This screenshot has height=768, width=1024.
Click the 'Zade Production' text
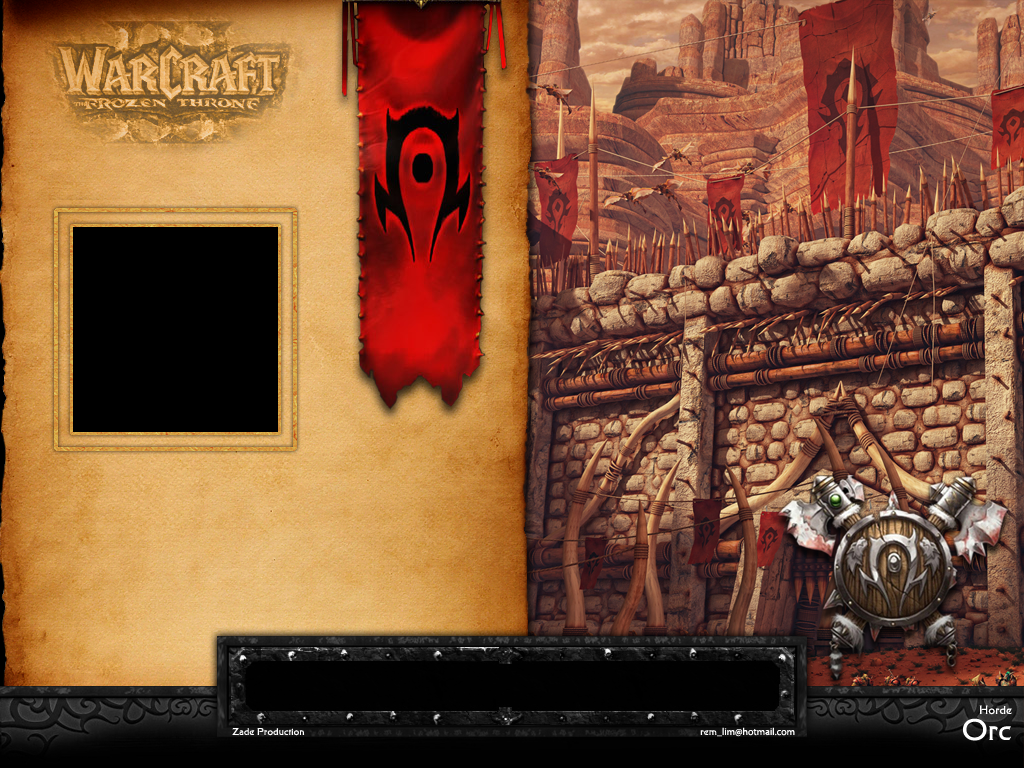268,731
